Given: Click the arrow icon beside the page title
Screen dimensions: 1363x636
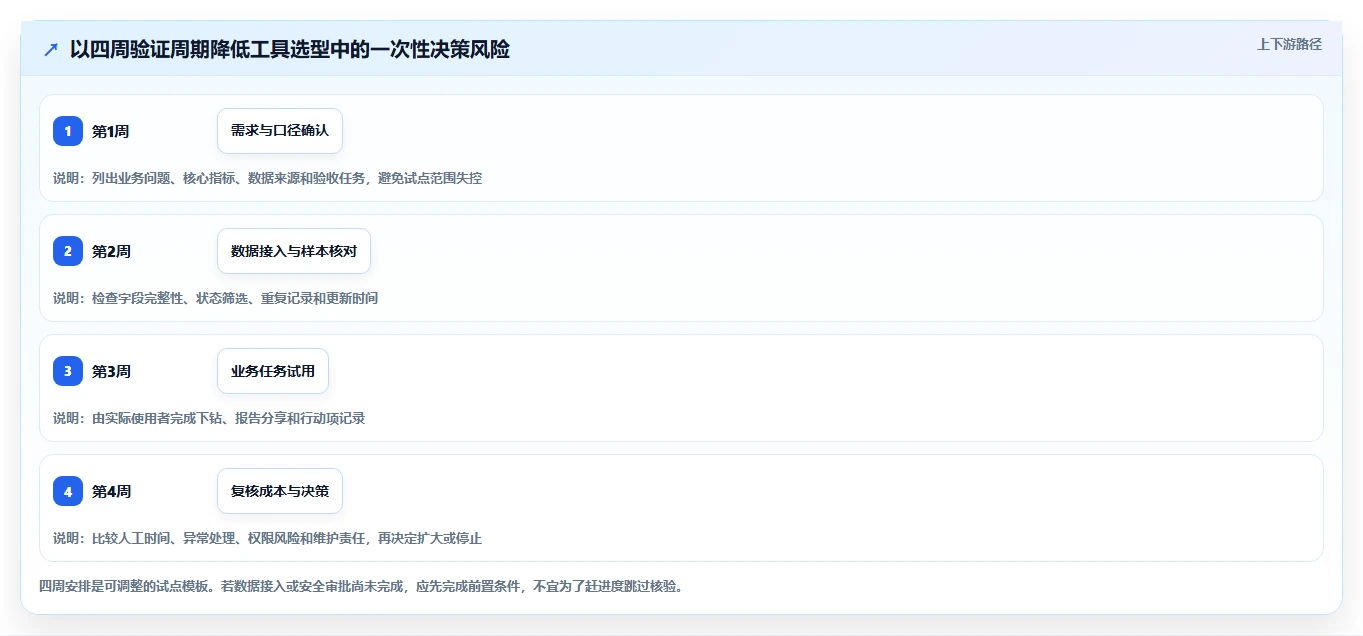Looking at the screenshot, I should (51, 50).
